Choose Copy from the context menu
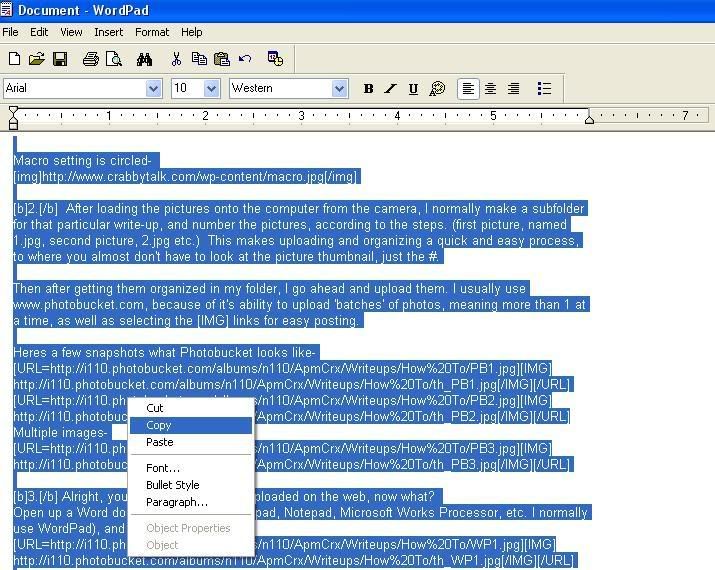The height and width of the screenshot is (570, 715). 159,425
